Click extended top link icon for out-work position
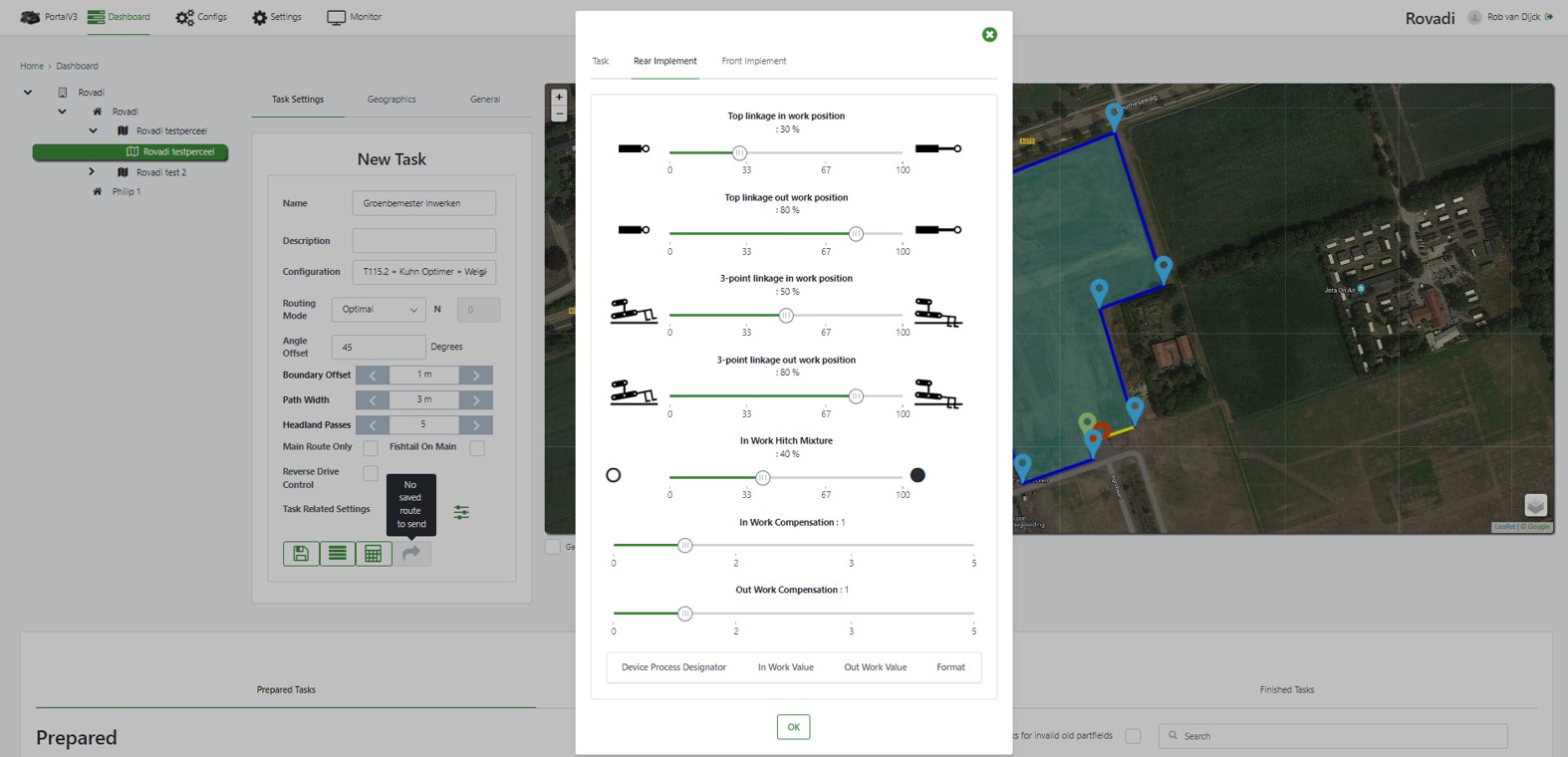The image size is (1568, 757). [938, 230]
